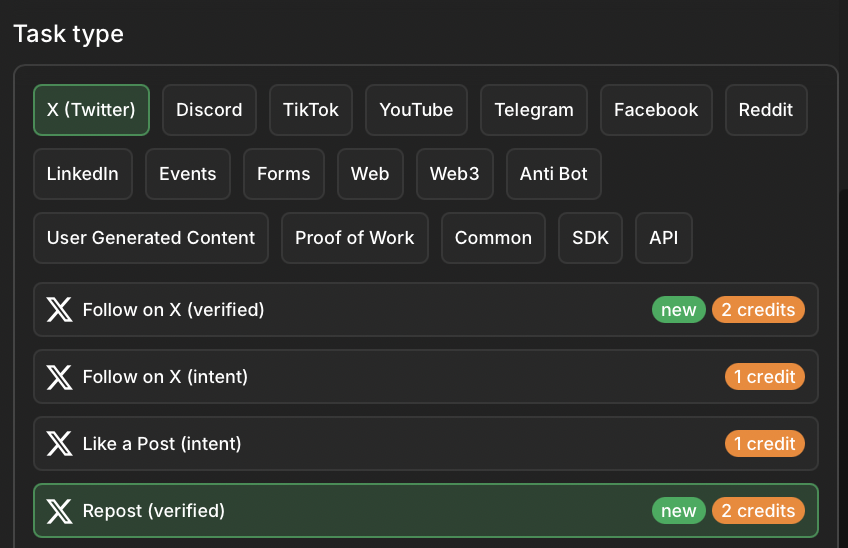Choose the Like a Post (intent) task
Image resolution: width=848 pixels, height=548 pixels.
(x=426, y=444)
